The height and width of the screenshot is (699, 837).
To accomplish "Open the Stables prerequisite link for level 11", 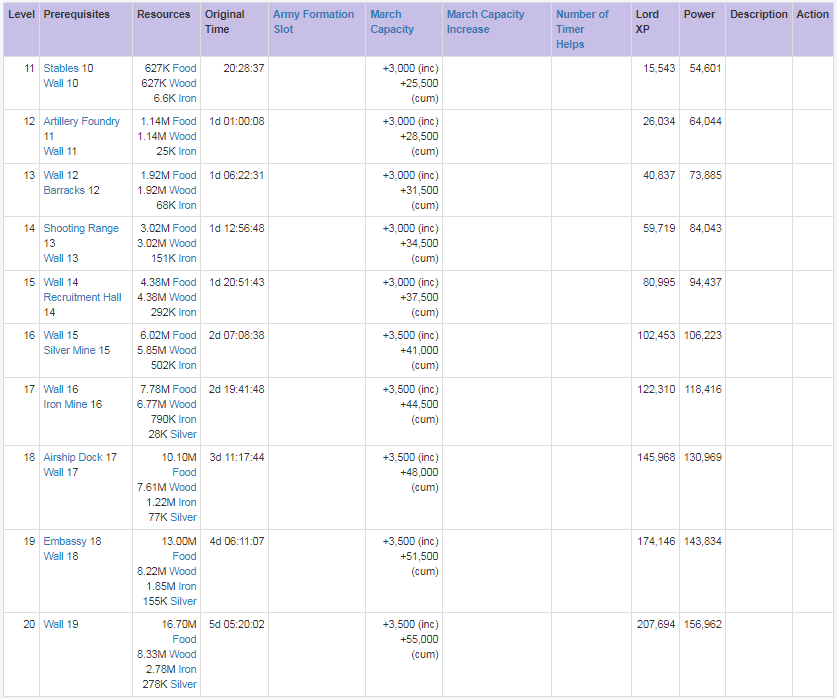I will pyautogui.click(x=61, y=68).
